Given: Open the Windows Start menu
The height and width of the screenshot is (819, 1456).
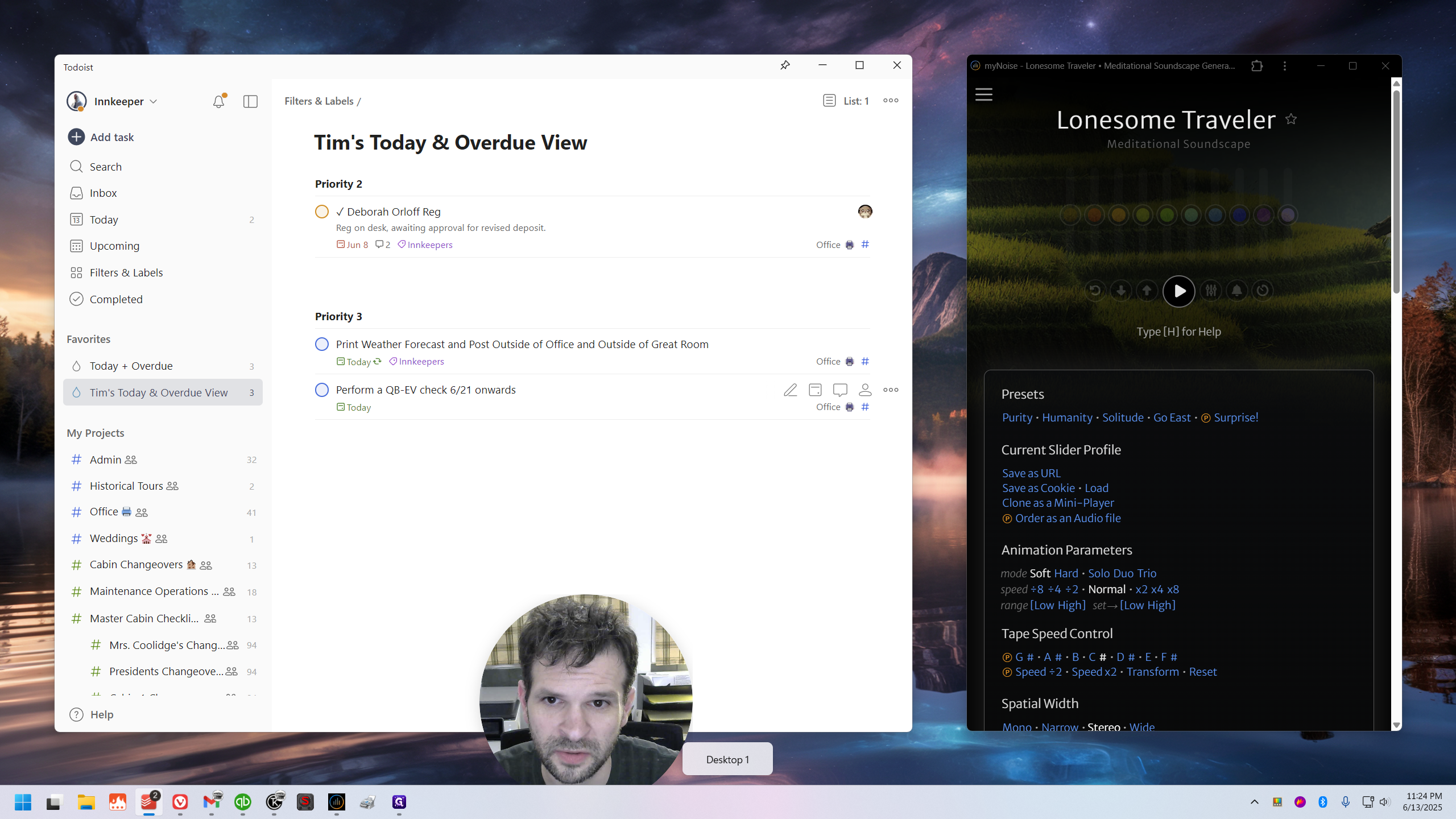Looking at the screenshot, I should pos(23,802).
